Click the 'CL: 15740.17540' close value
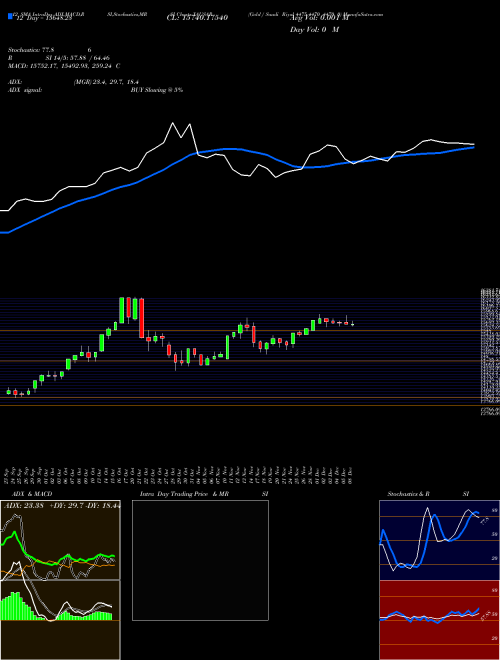This screenshot has height=660, width=500. point(197,18)
